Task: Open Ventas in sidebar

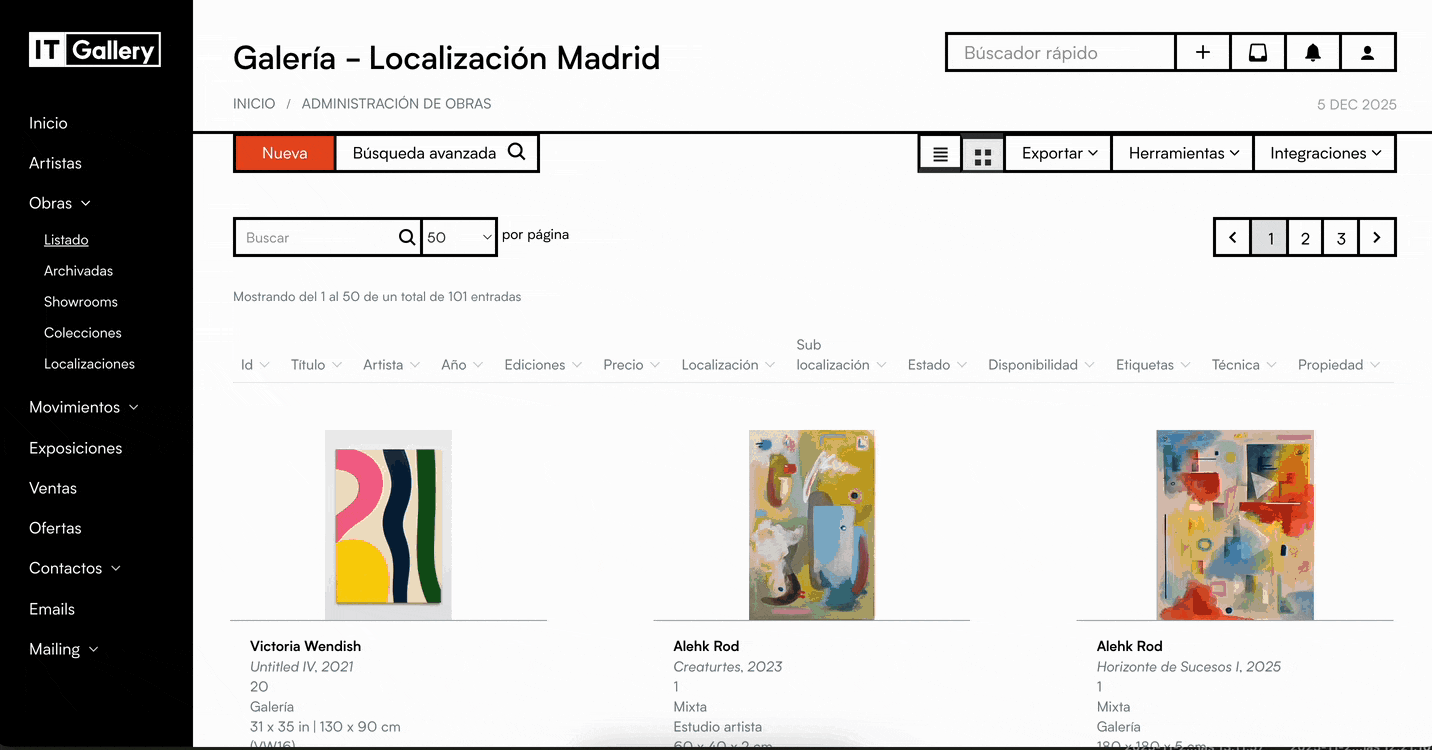Action: click(x=53, y=488)
